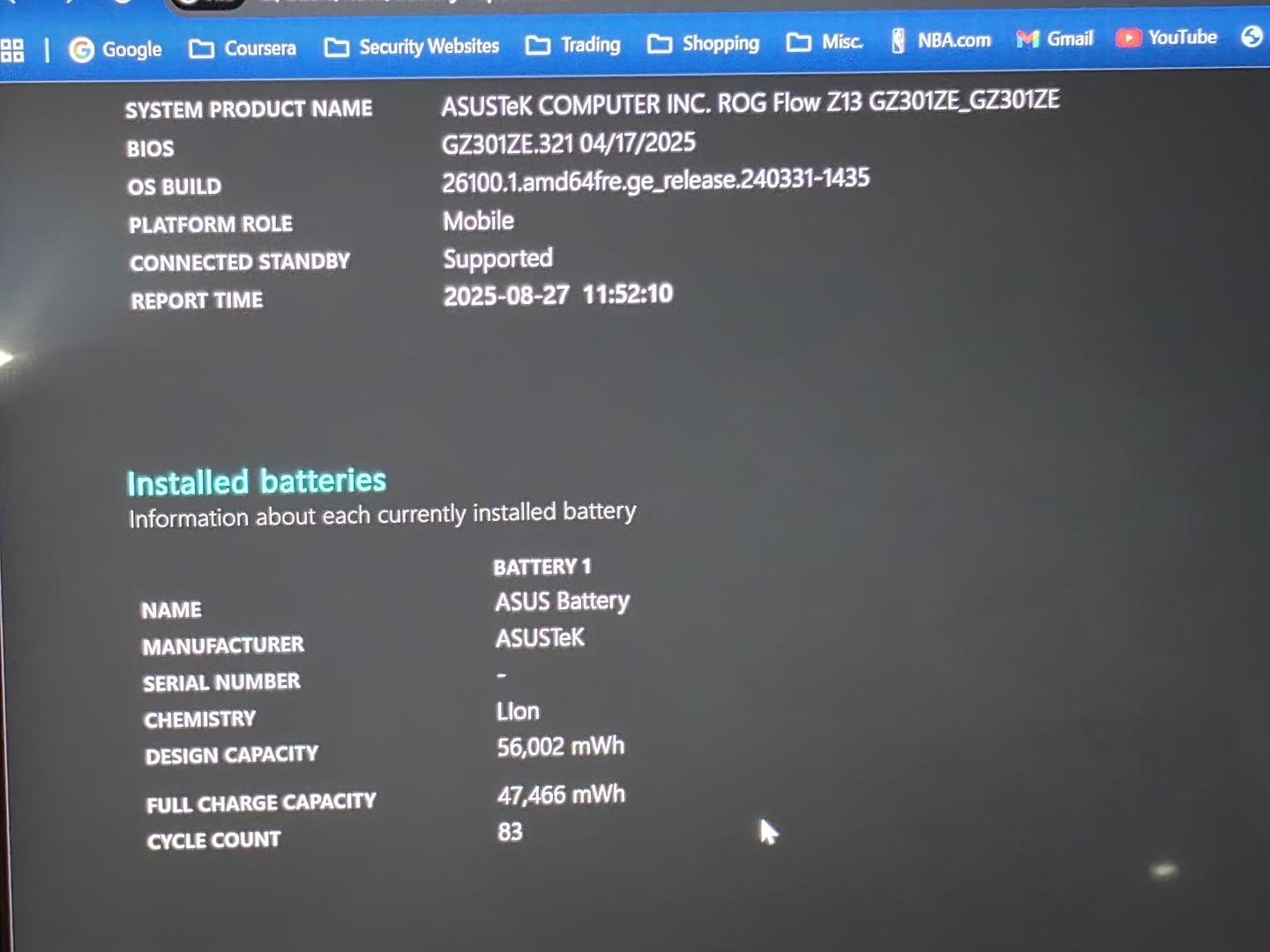This screenshot has height=952, width=1270.
Task: Click the BATTERY 1 column header
Action: point(542,567)
